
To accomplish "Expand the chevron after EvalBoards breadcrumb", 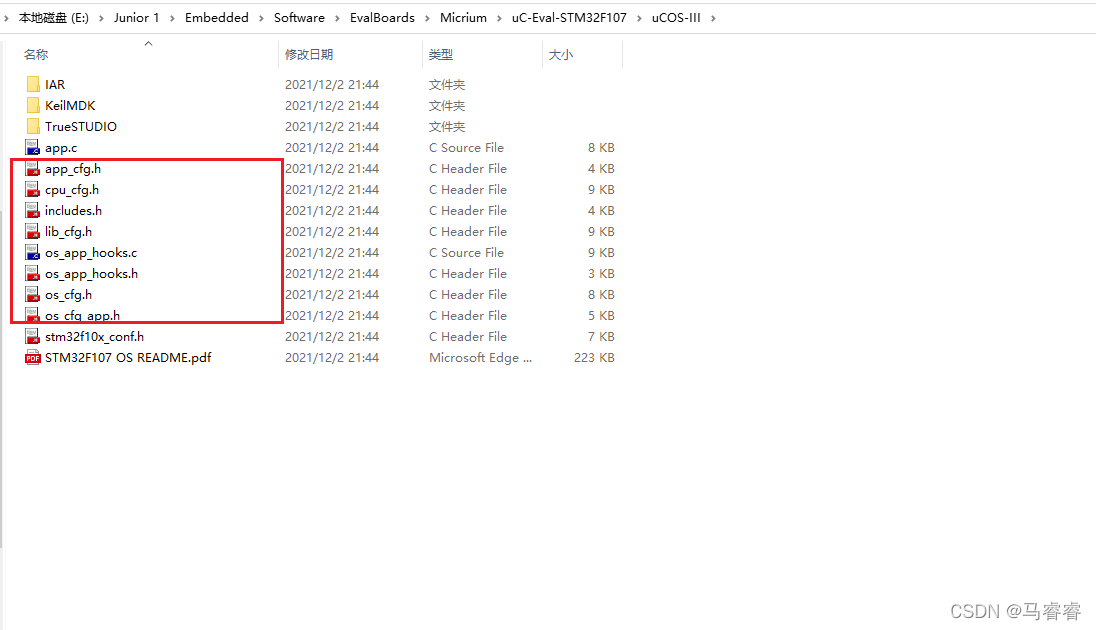I will point(427,18).
